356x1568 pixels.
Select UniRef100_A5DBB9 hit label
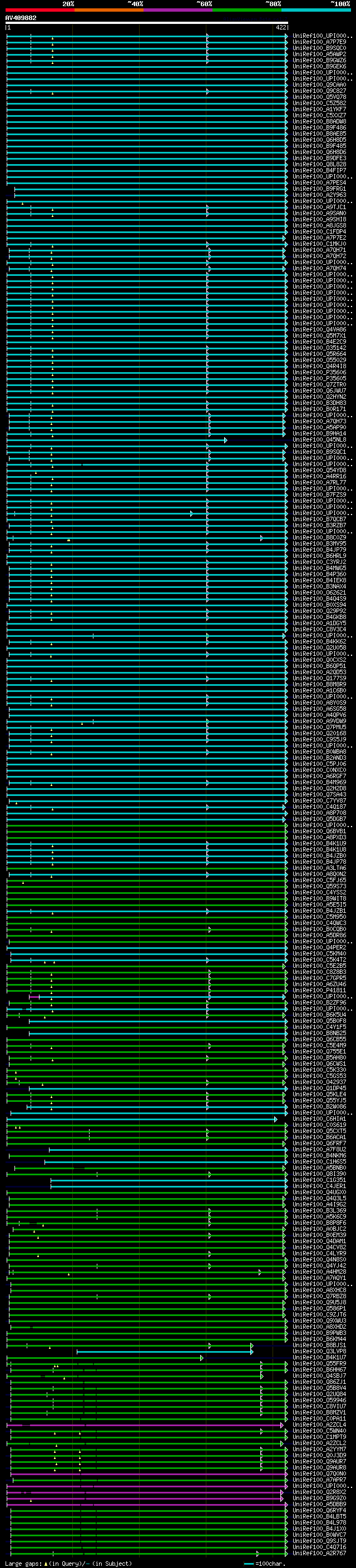319,1504
